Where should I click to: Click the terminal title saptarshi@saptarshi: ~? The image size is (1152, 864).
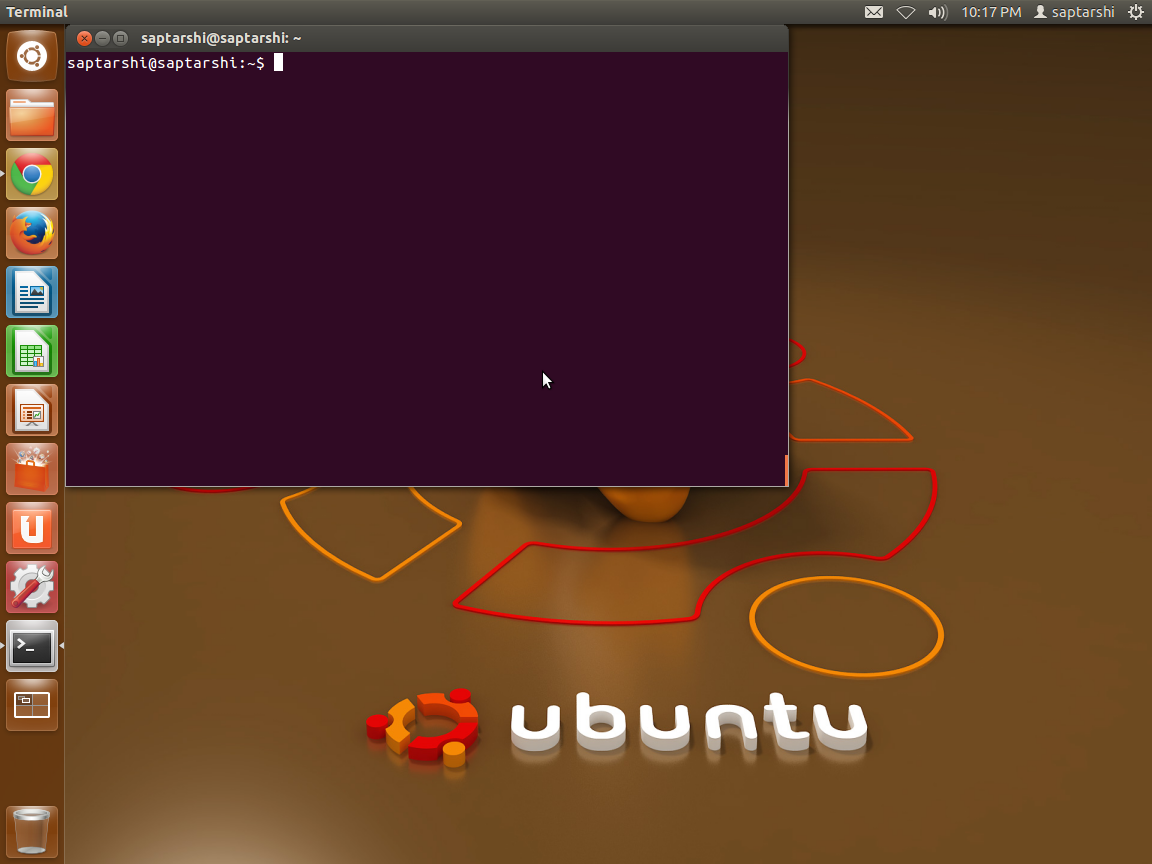point(221,38)
